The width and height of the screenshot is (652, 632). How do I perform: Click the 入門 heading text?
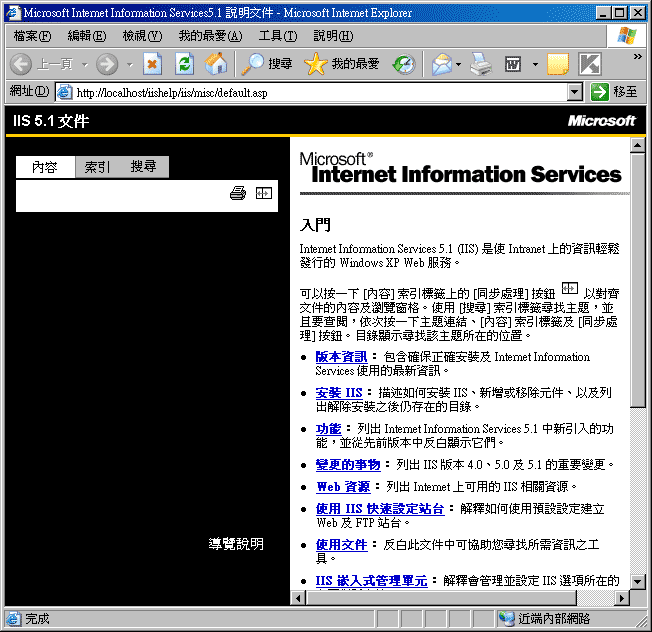click(315, 225)
